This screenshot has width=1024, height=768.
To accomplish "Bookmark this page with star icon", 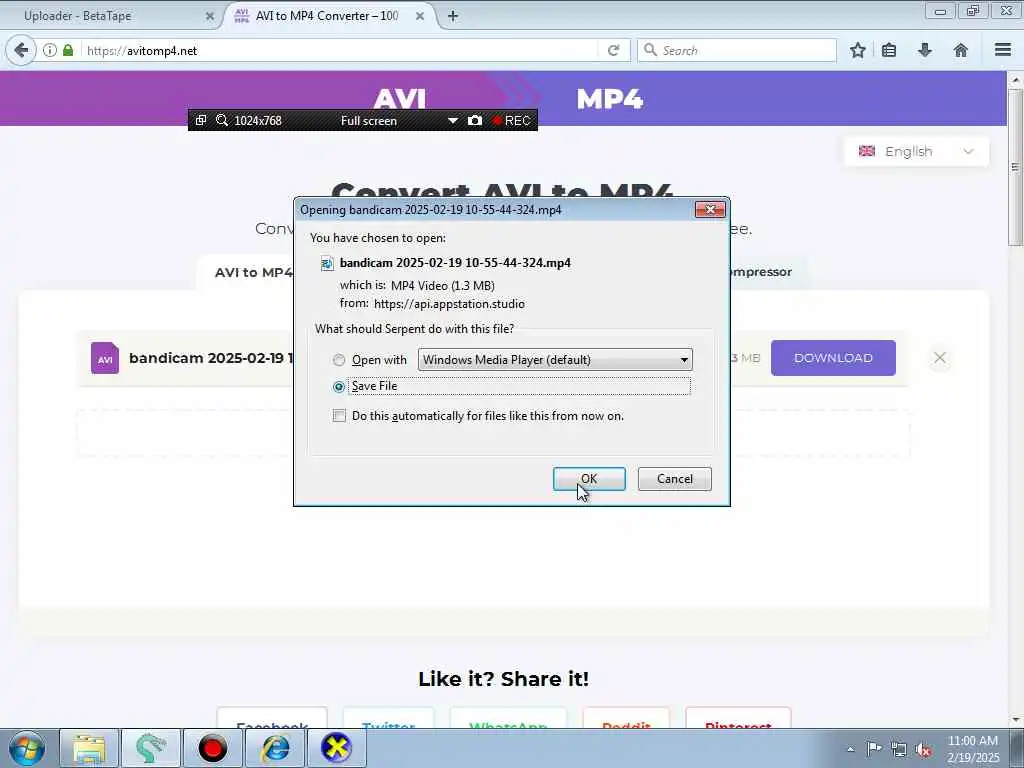I will [x=857, y=50].
